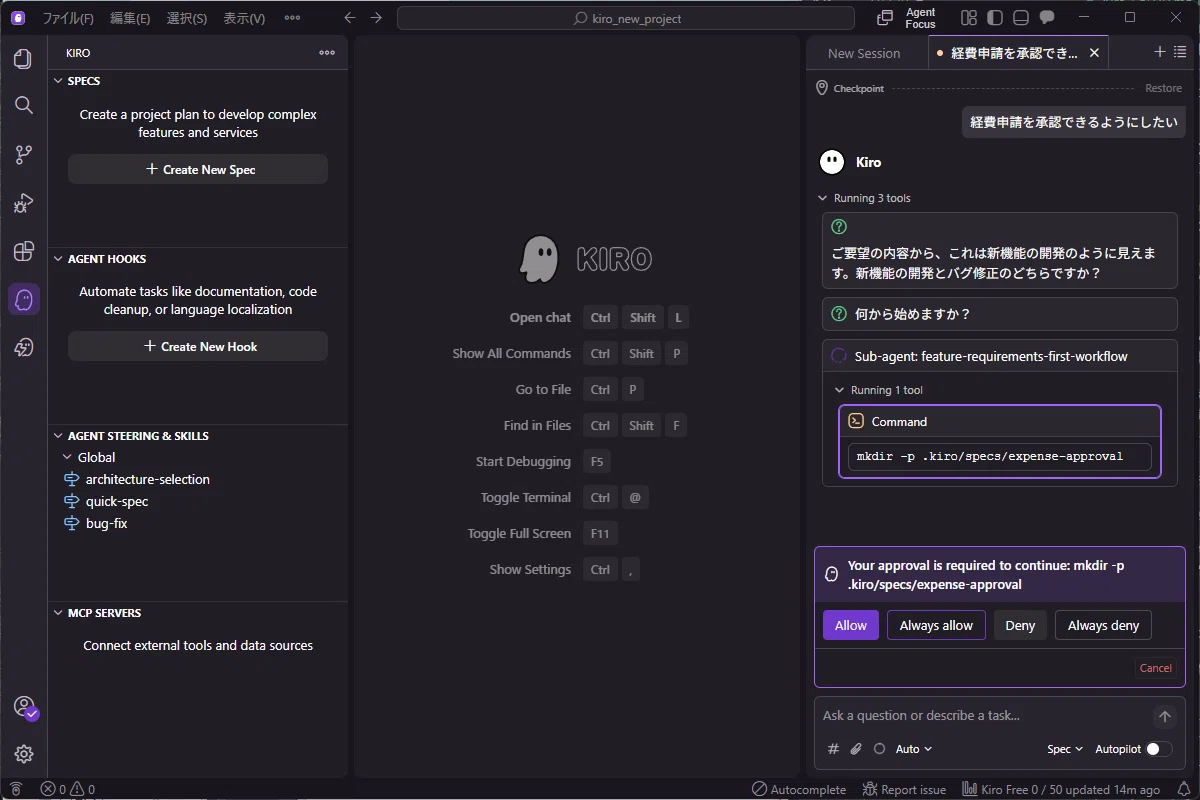Switch to the New Session tab

pos(864,53)
